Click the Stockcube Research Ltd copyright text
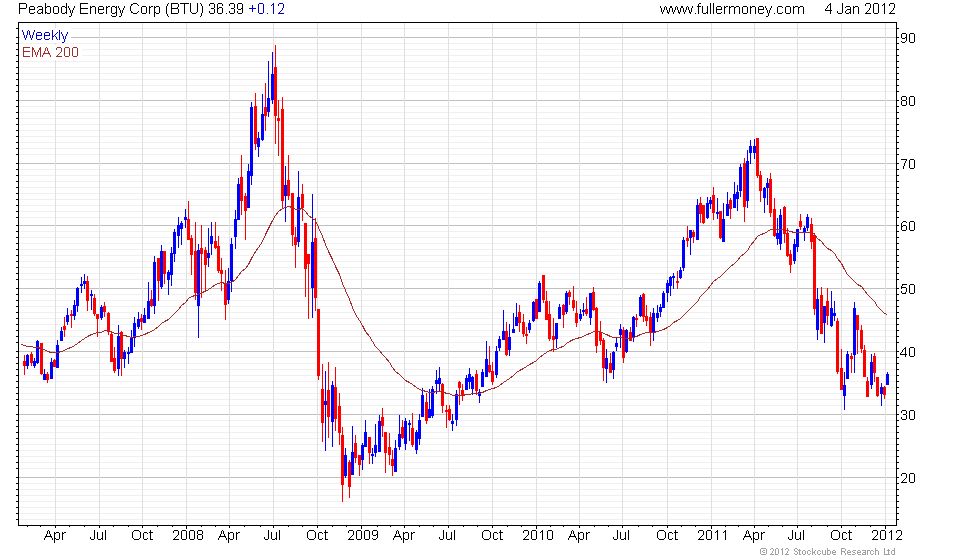980x560 pixels. (828, 552)
